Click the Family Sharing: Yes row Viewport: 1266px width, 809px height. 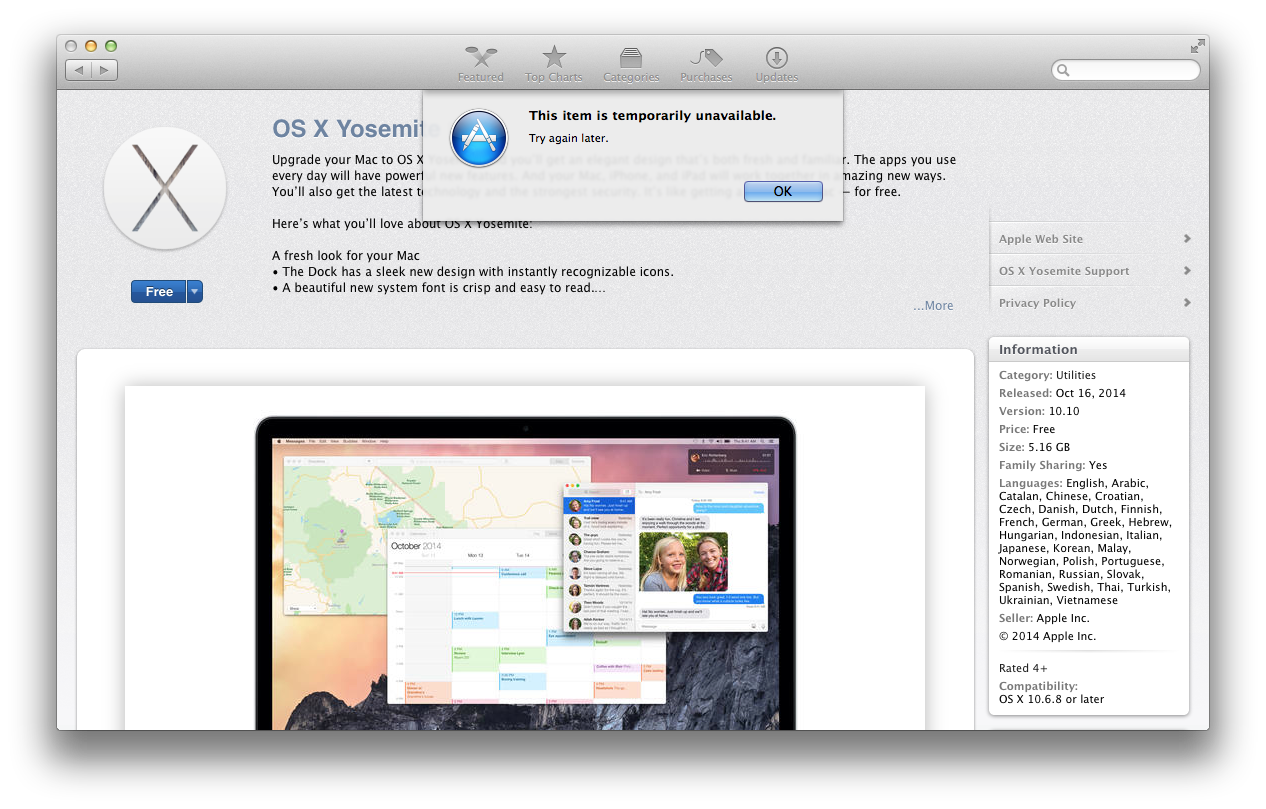coord(1053,465)
